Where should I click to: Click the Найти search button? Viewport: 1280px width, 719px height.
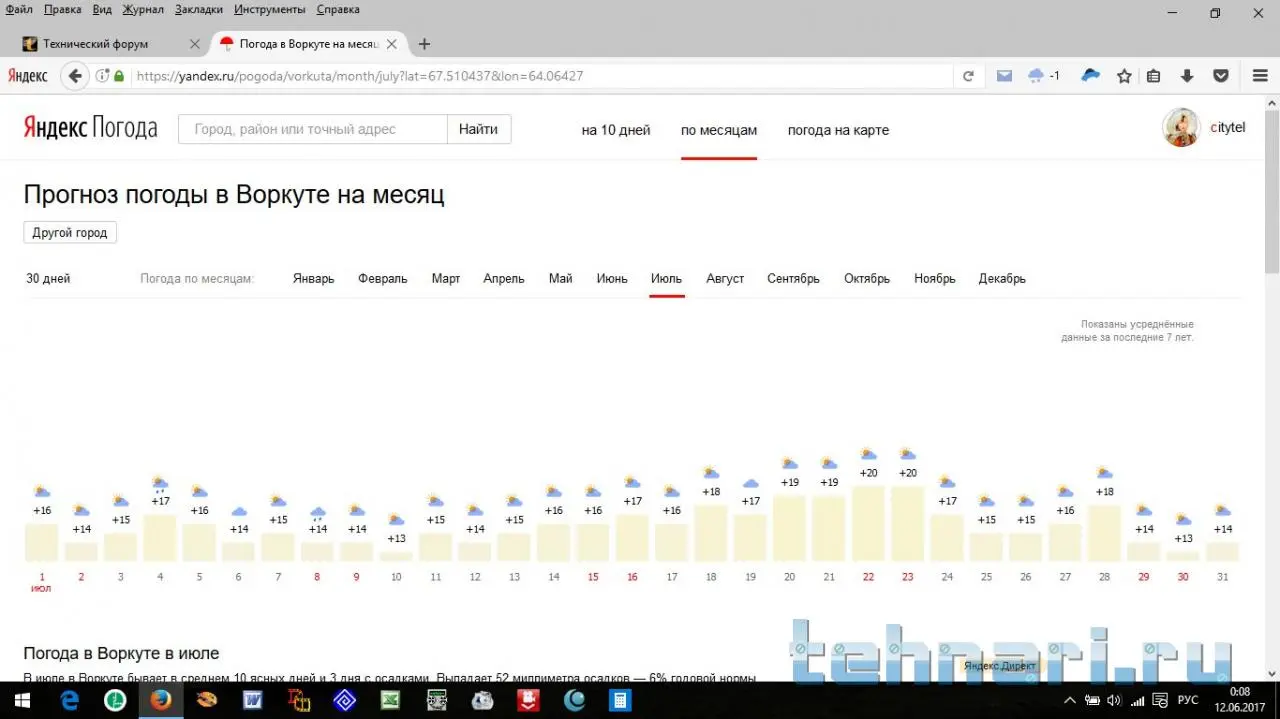[x=479, y=129]
